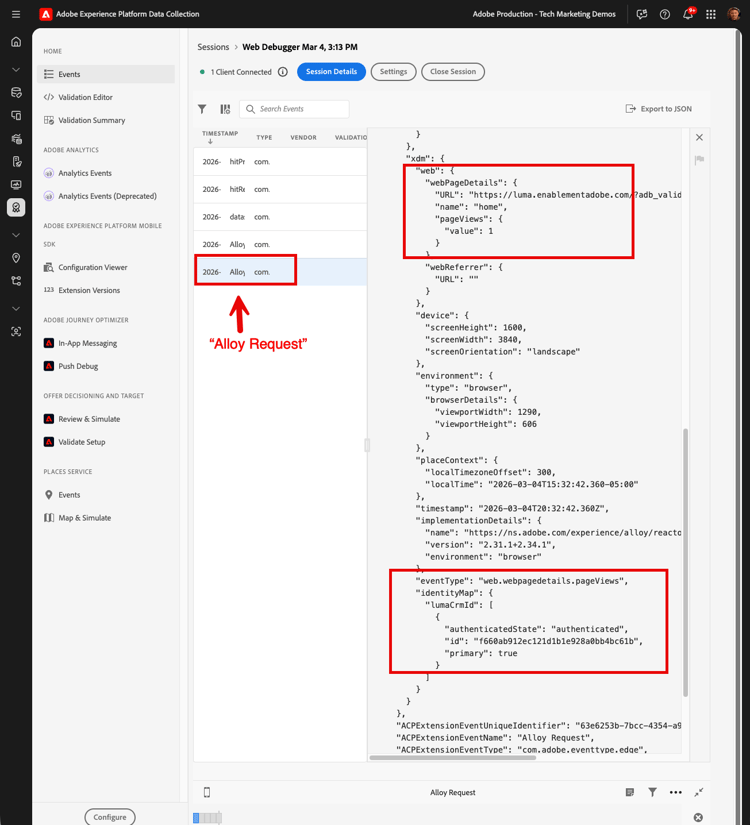Image resolution: width=750 pixels, height=825 pixels.
Task: Collapse the rail chevron above the location pin
Action: [x=16, y=235]
